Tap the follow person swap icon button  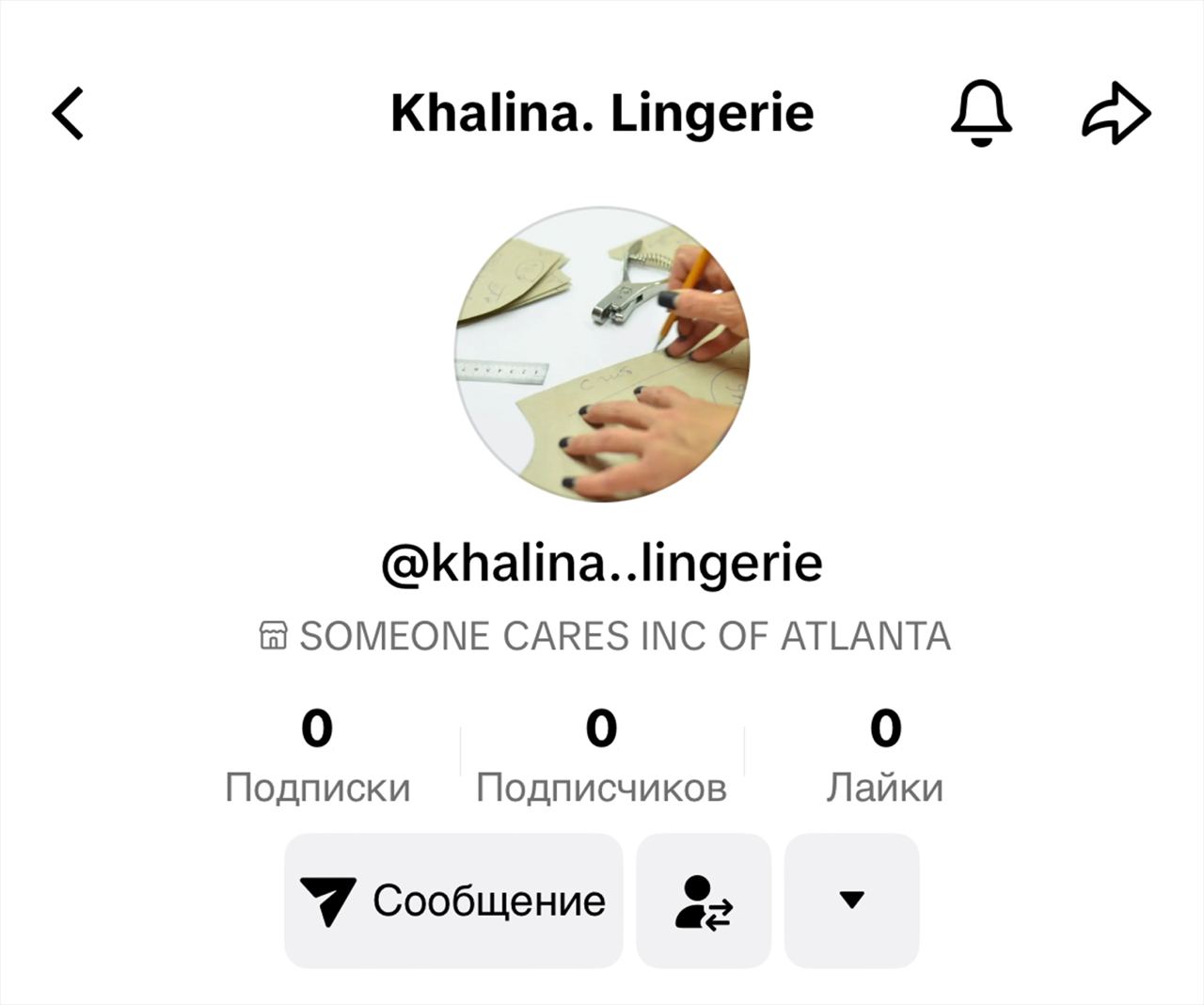coord(704,901)
